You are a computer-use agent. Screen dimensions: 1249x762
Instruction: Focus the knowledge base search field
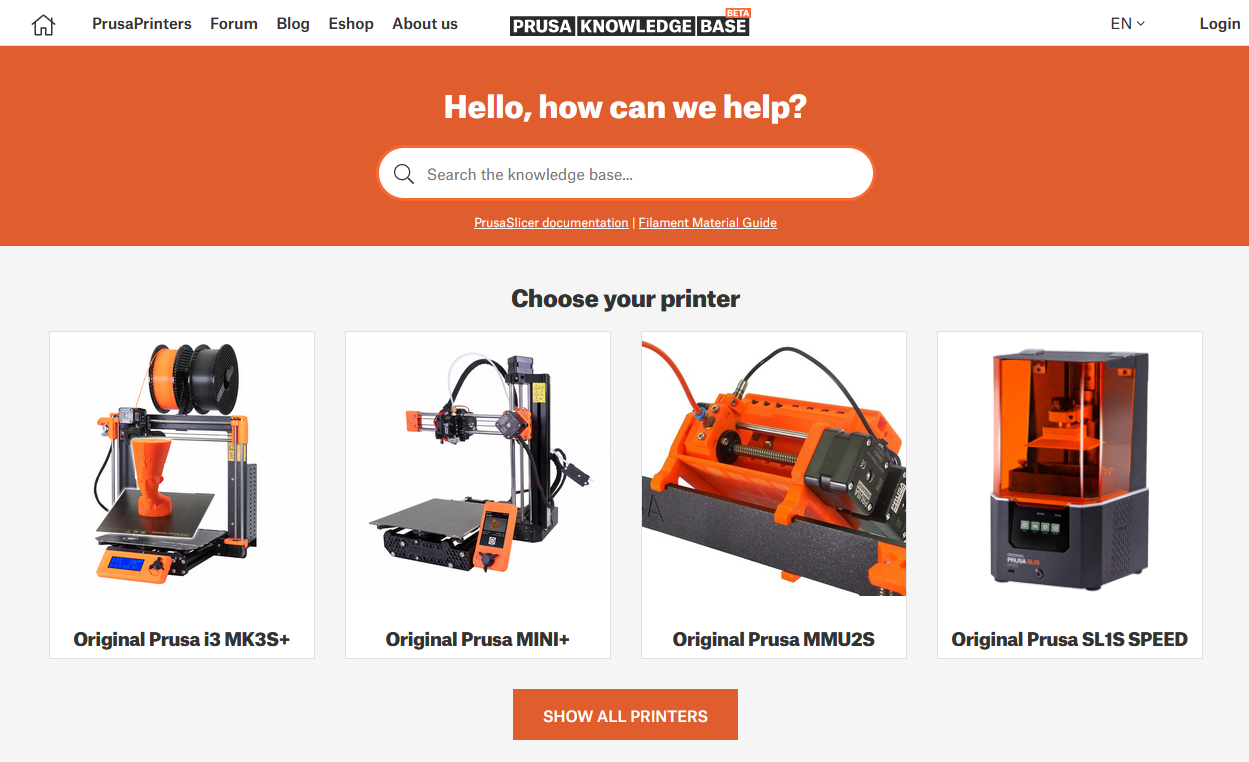tap(626, 174)
